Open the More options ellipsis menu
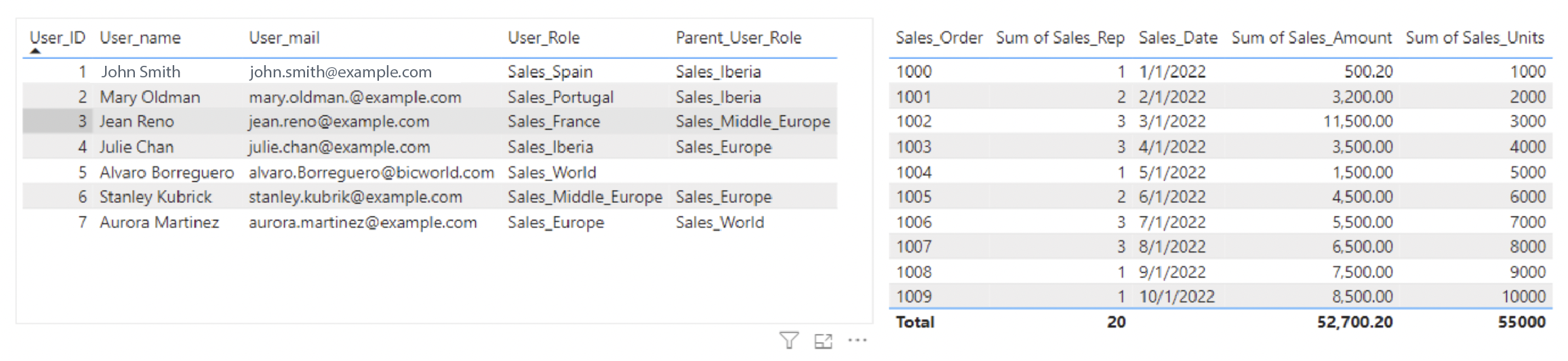This screenshot has width=1568, height=361. click(858, 341)
